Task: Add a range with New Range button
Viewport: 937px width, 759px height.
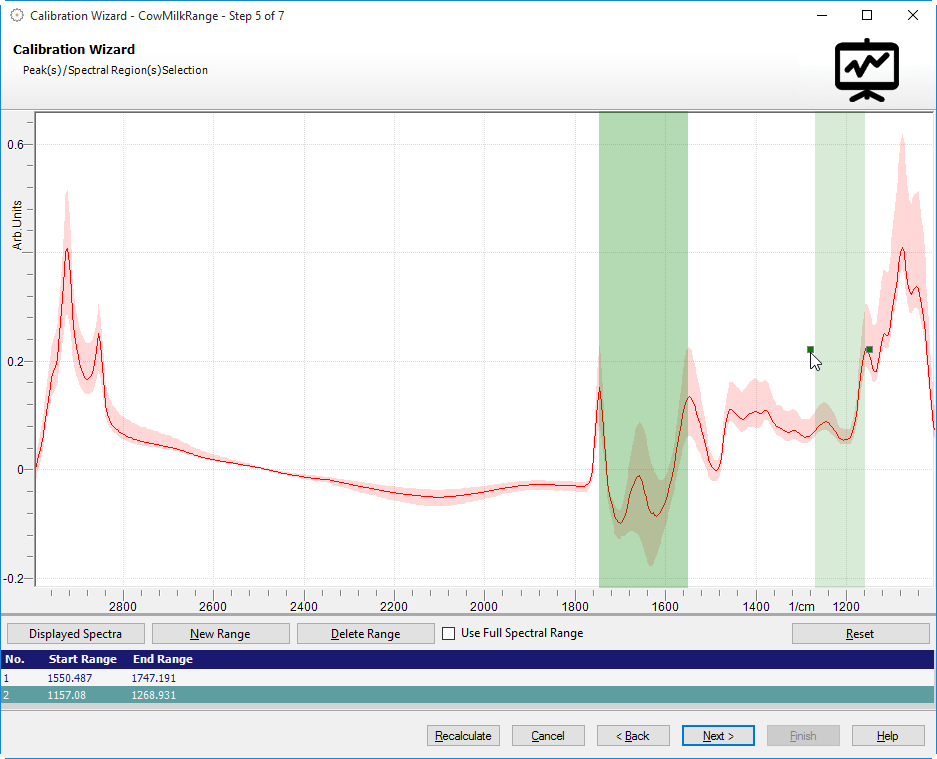Action: click(220, 634)
